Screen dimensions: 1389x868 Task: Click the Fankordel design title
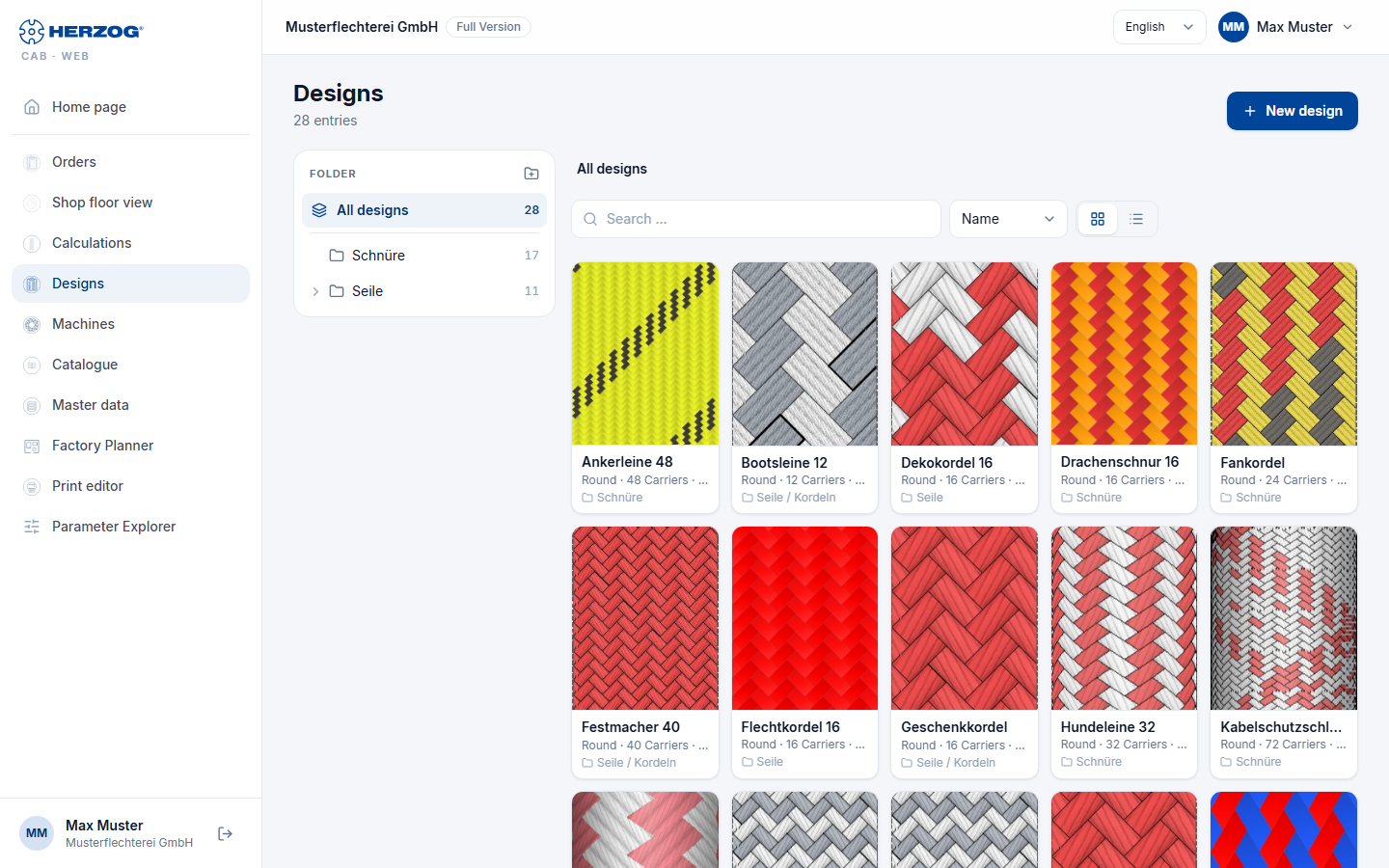click(1252, 463)
